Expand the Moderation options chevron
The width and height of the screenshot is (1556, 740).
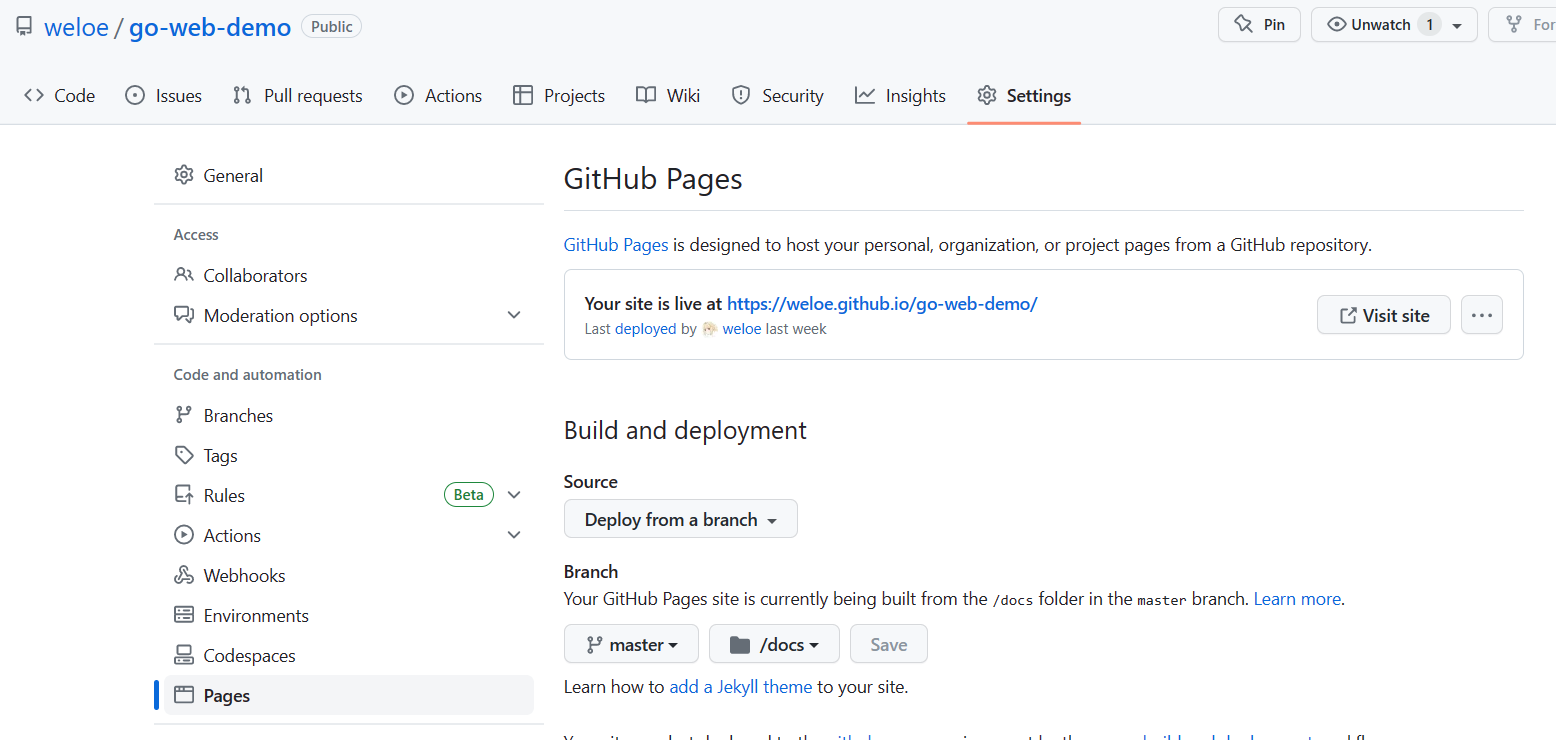[514, 315]
